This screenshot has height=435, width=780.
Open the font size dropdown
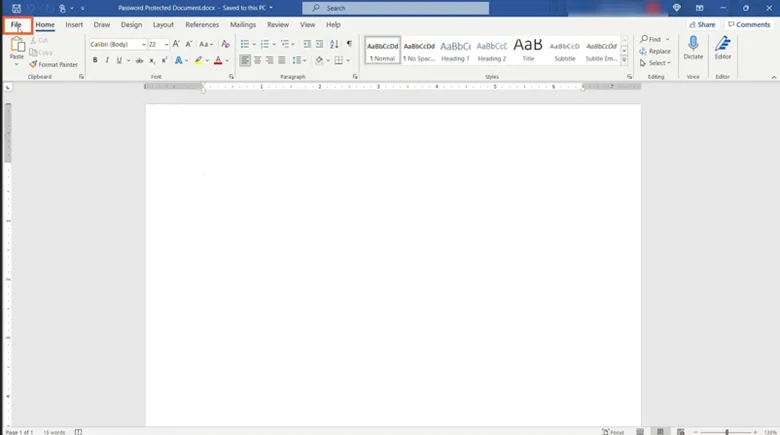click(166, 44)
